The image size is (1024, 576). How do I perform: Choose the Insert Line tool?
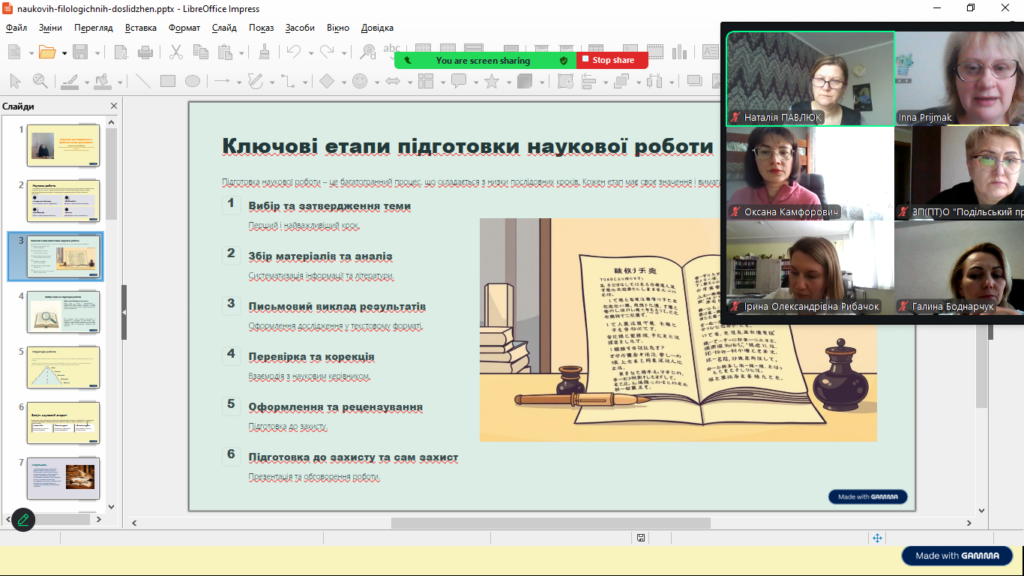click(143, 82)
